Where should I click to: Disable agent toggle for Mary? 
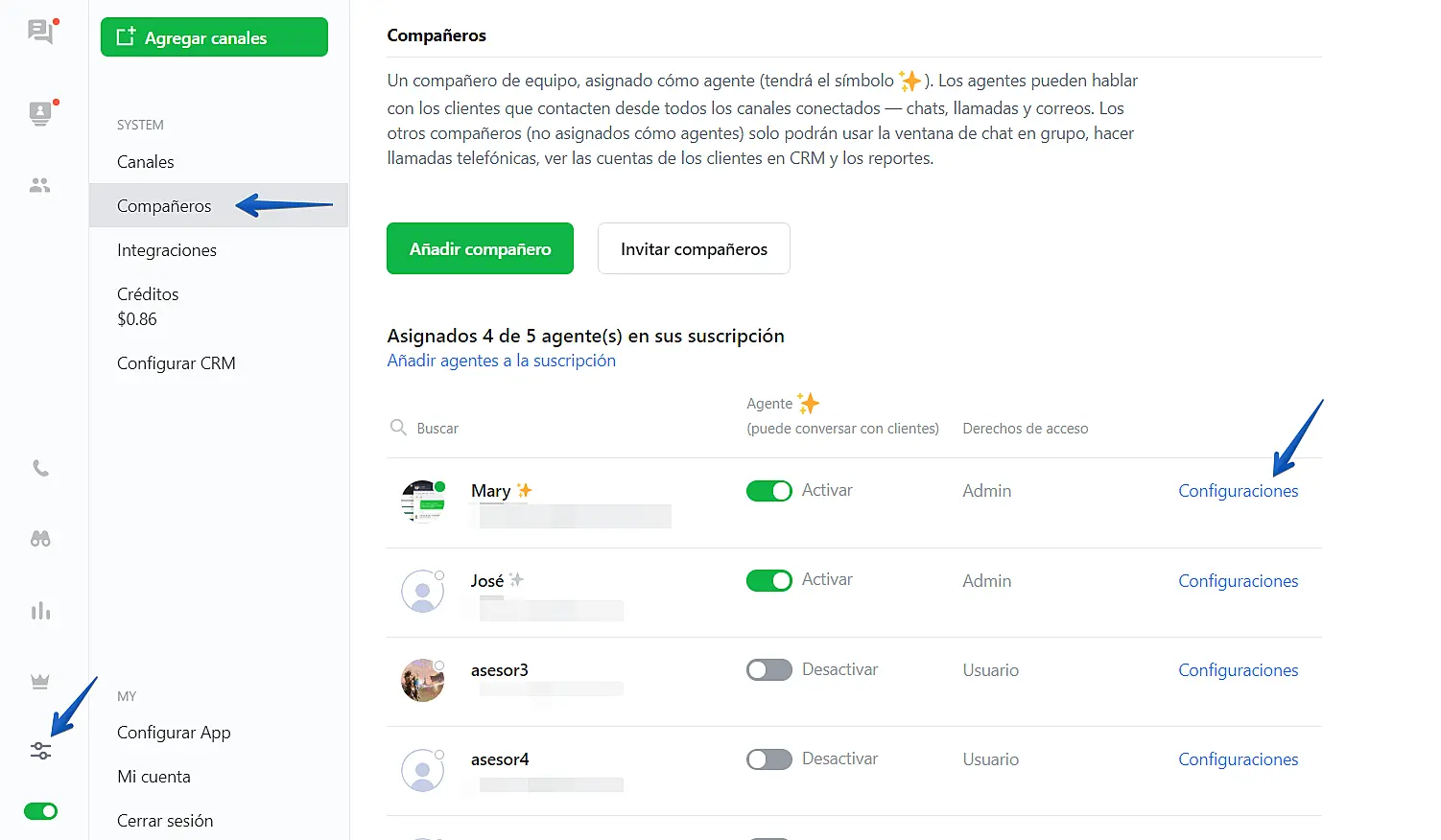[x=768, y=491]
